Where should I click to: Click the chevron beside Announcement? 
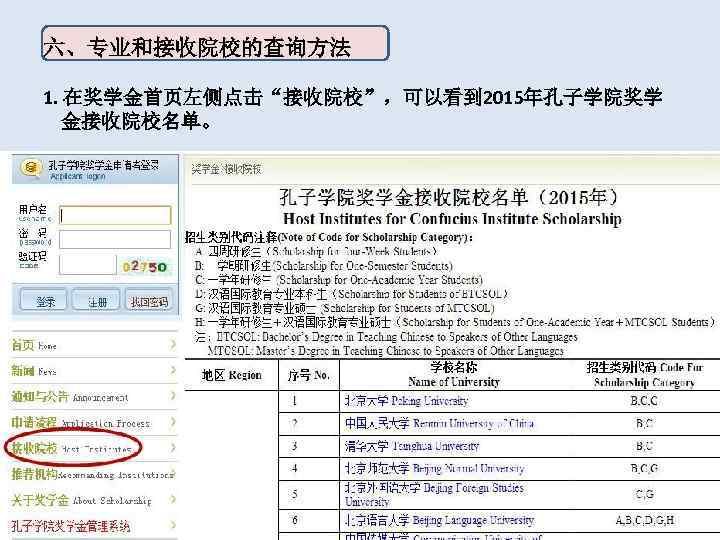(173, 395)
